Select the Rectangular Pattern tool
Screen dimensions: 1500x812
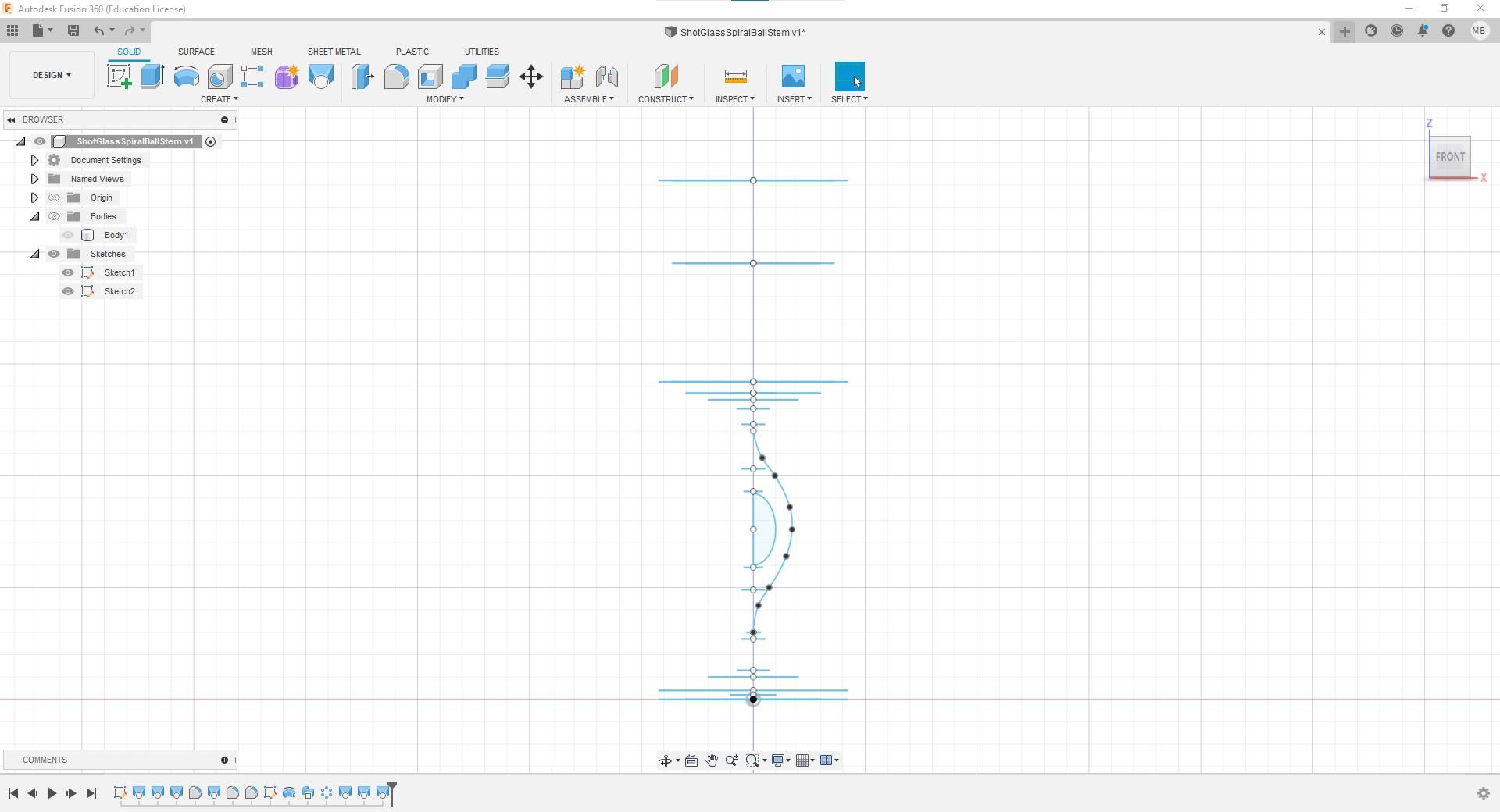coord(252,77)
